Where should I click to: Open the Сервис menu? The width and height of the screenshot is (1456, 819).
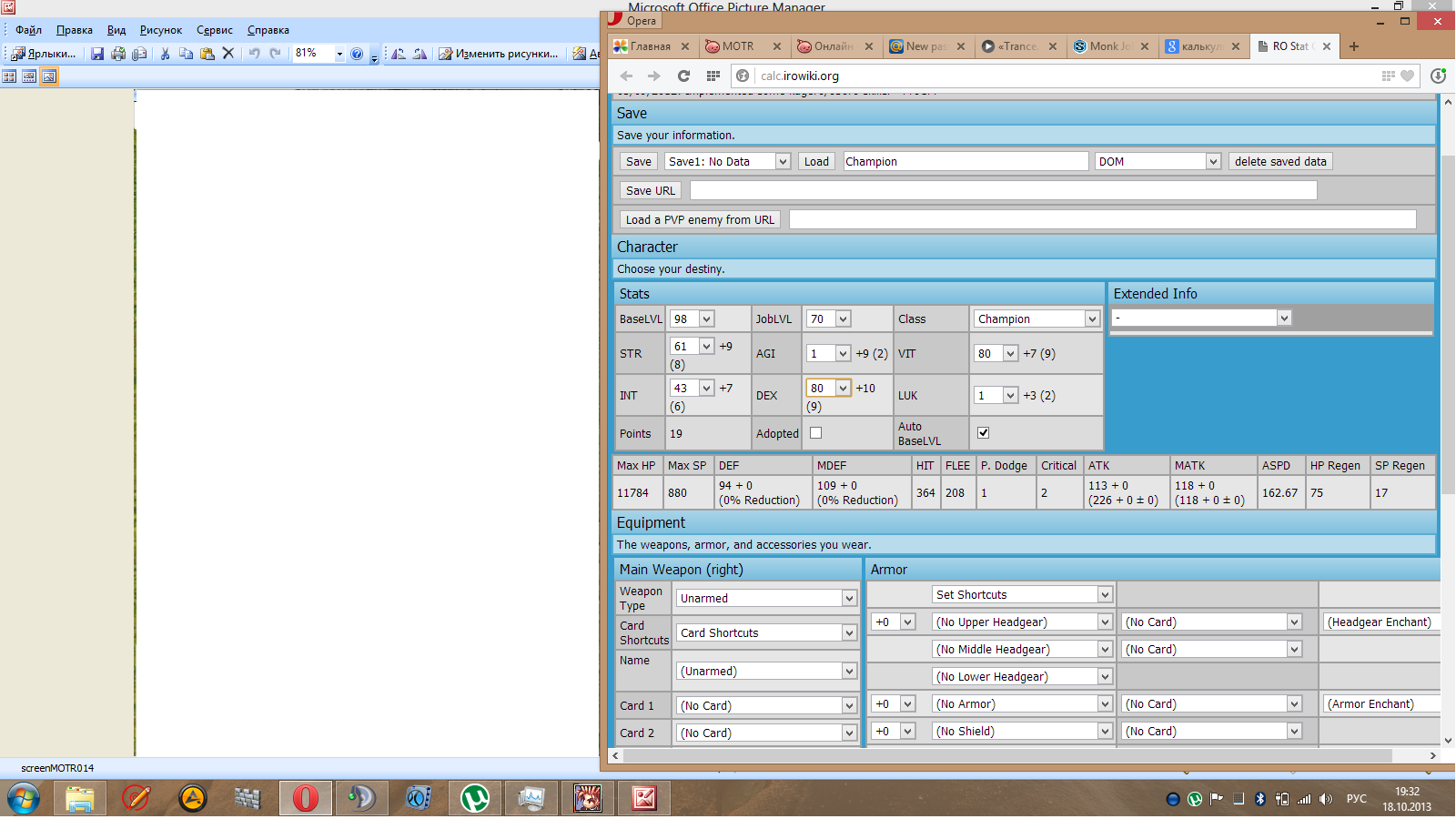[x=214, y=30]
